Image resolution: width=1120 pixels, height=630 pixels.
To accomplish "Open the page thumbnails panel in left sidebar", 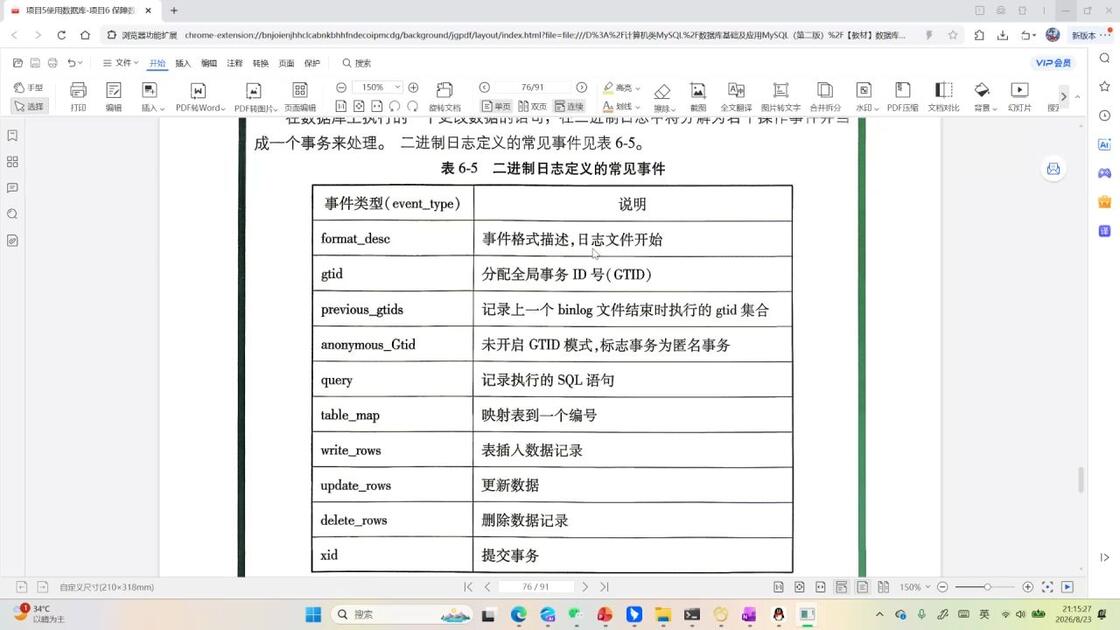I will click(12, 161).
